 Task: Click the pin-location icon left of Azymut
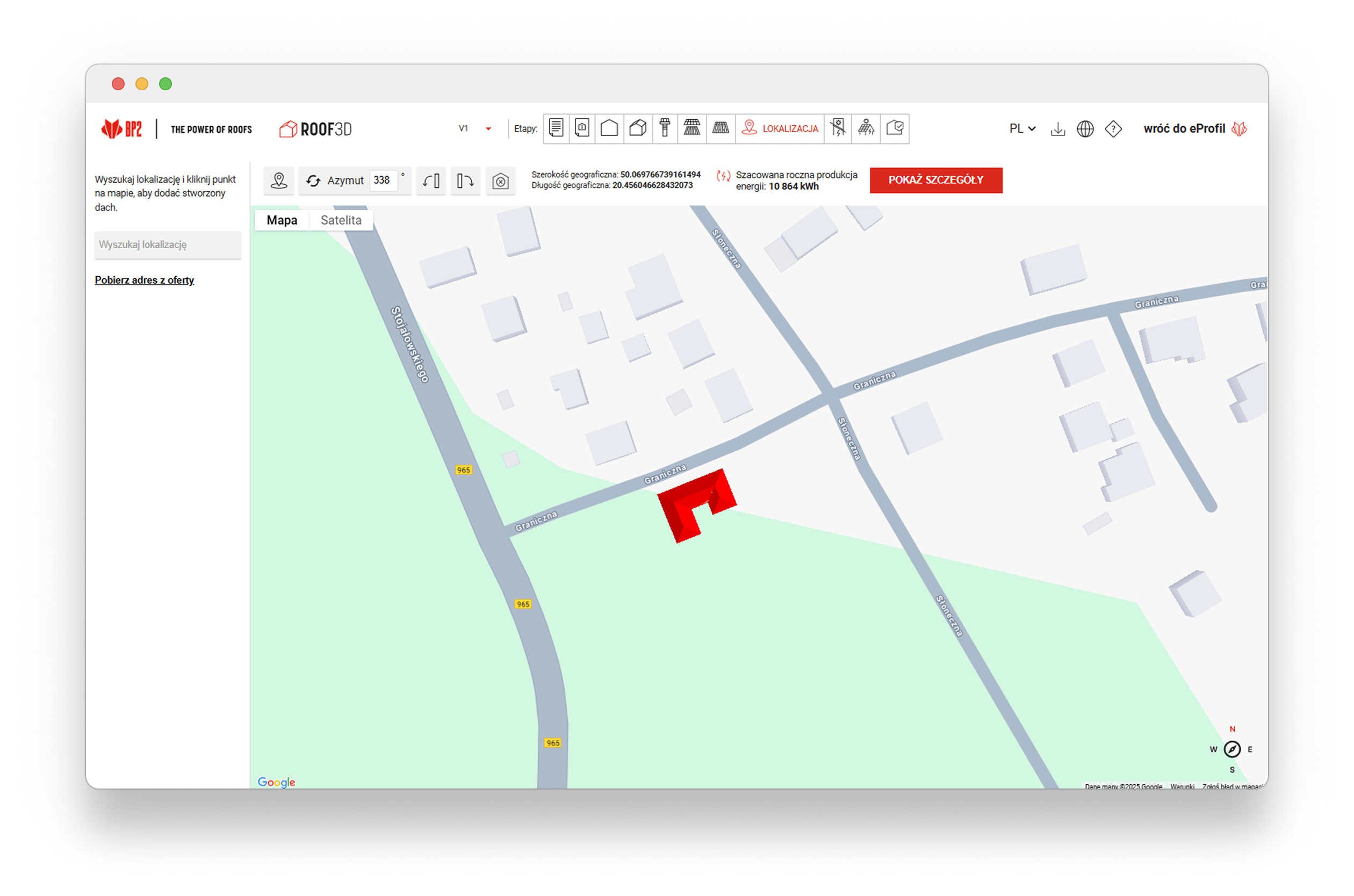pyautogui.click(x=279, y=180)
